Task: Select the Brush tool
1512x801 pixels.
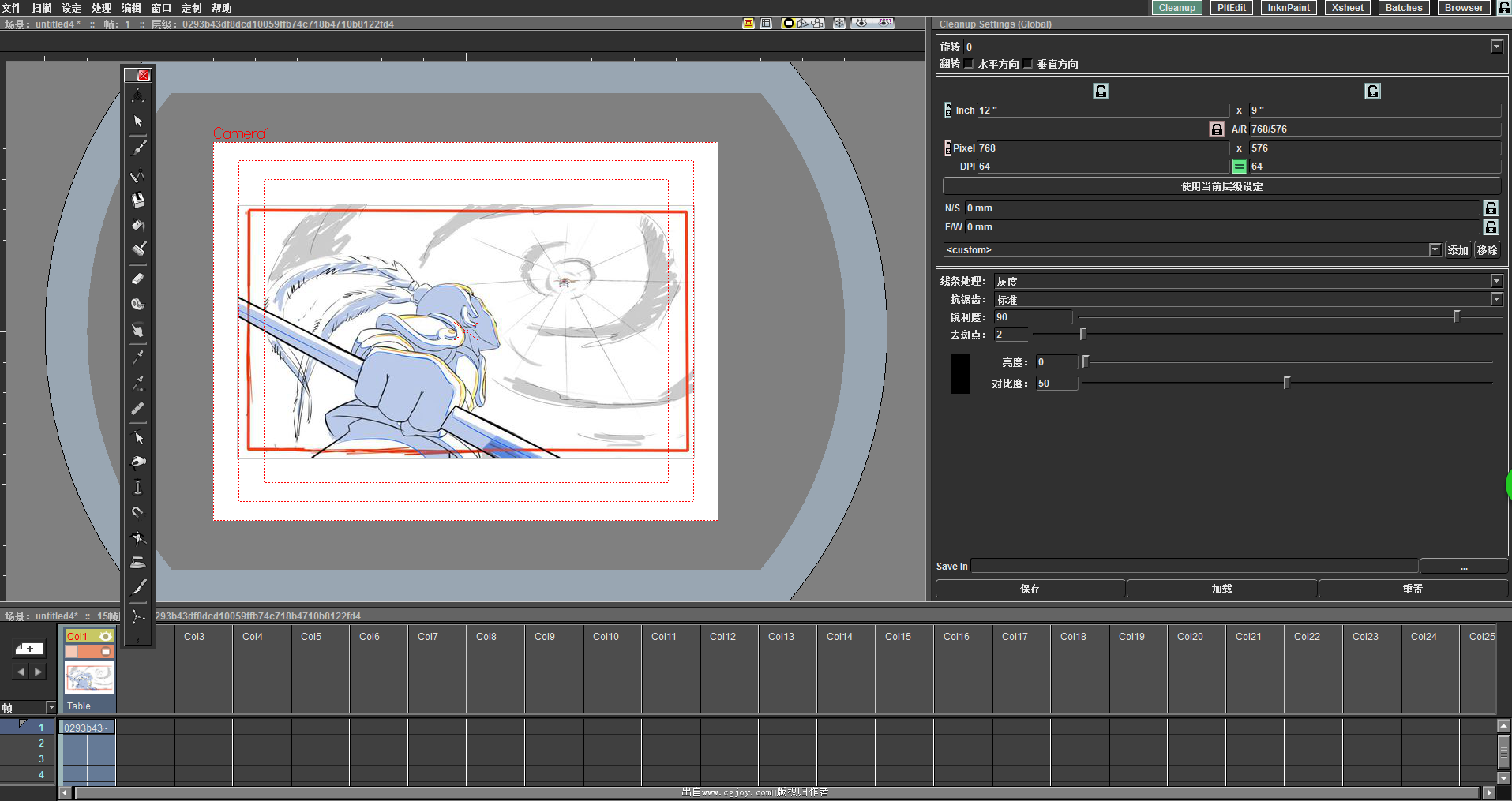Action: tap(138, 148)
